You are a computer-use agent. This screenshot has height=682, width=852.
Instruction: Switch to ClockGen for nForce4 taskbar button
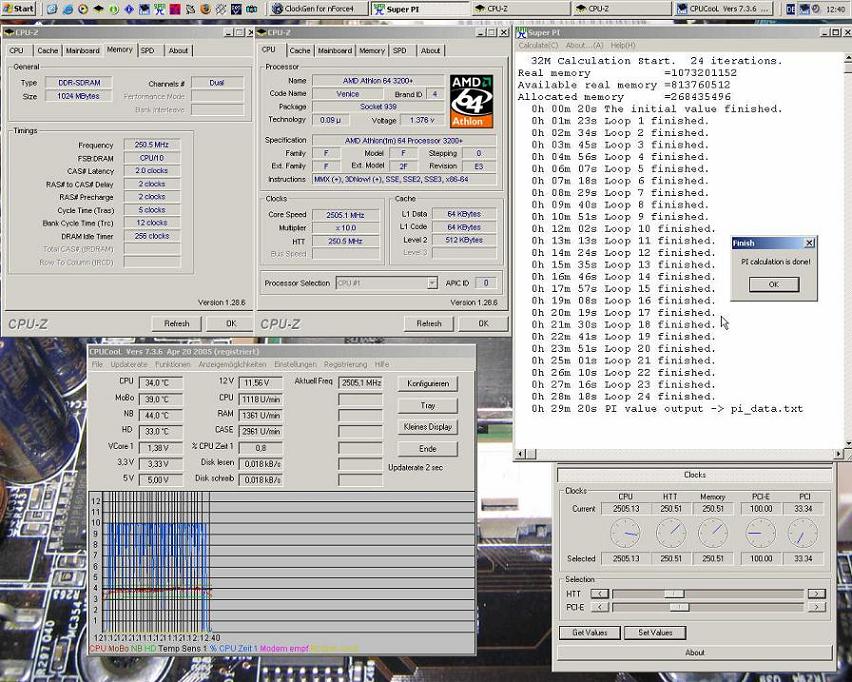click(318, 9)
